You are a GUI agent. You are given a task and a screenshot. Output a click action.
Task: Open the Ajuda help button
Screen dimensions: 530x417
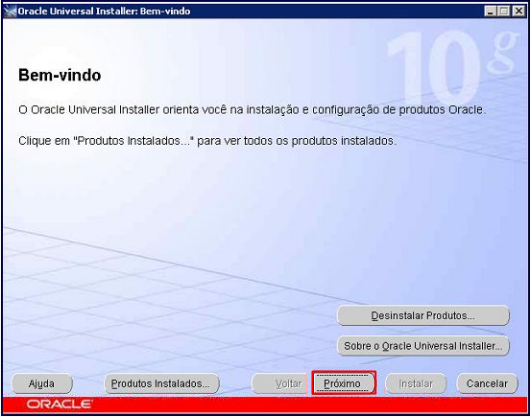(42, 384)
